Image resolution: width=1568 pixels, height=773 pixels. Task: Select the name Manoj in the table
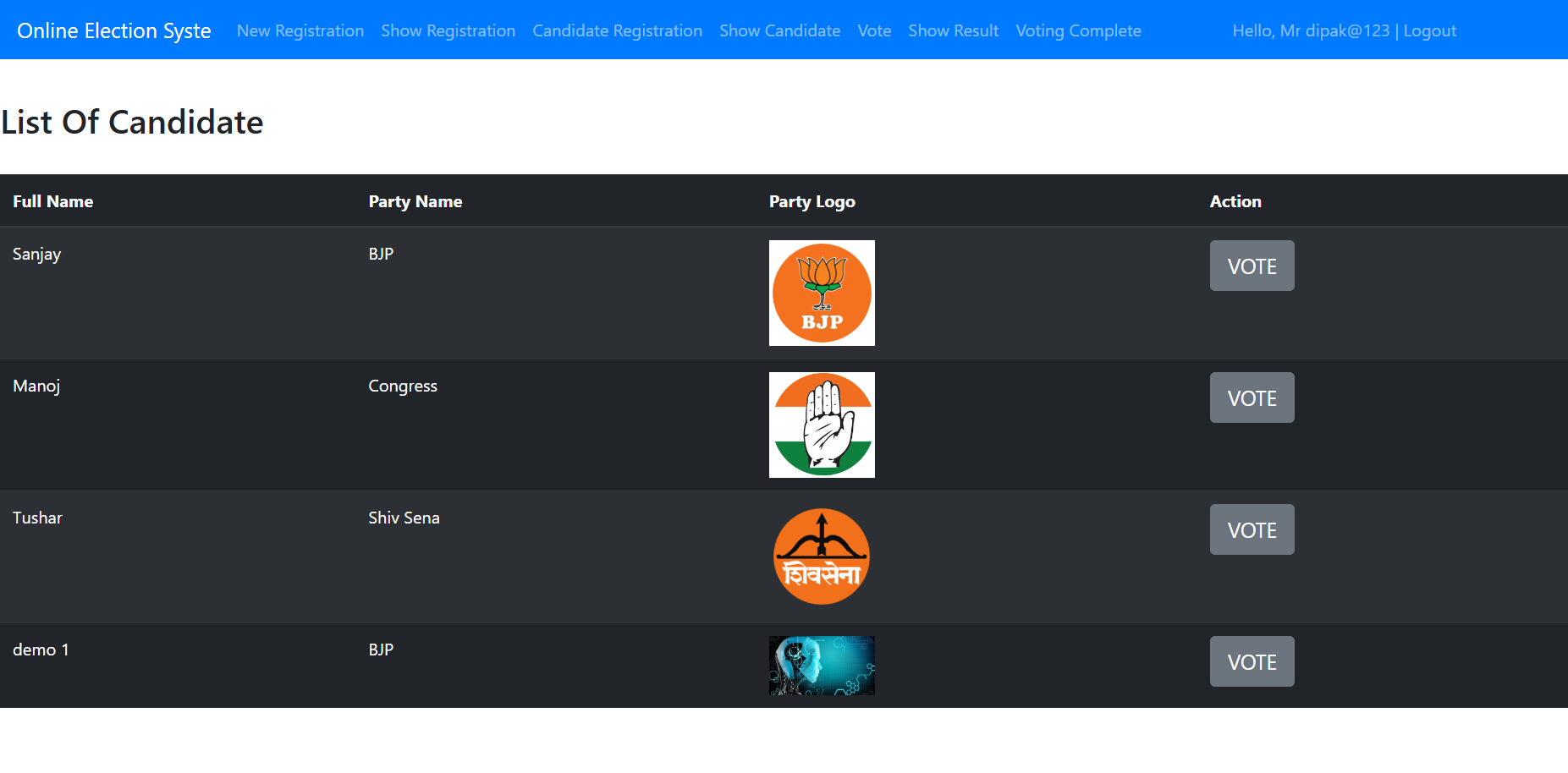coord(36,386)
